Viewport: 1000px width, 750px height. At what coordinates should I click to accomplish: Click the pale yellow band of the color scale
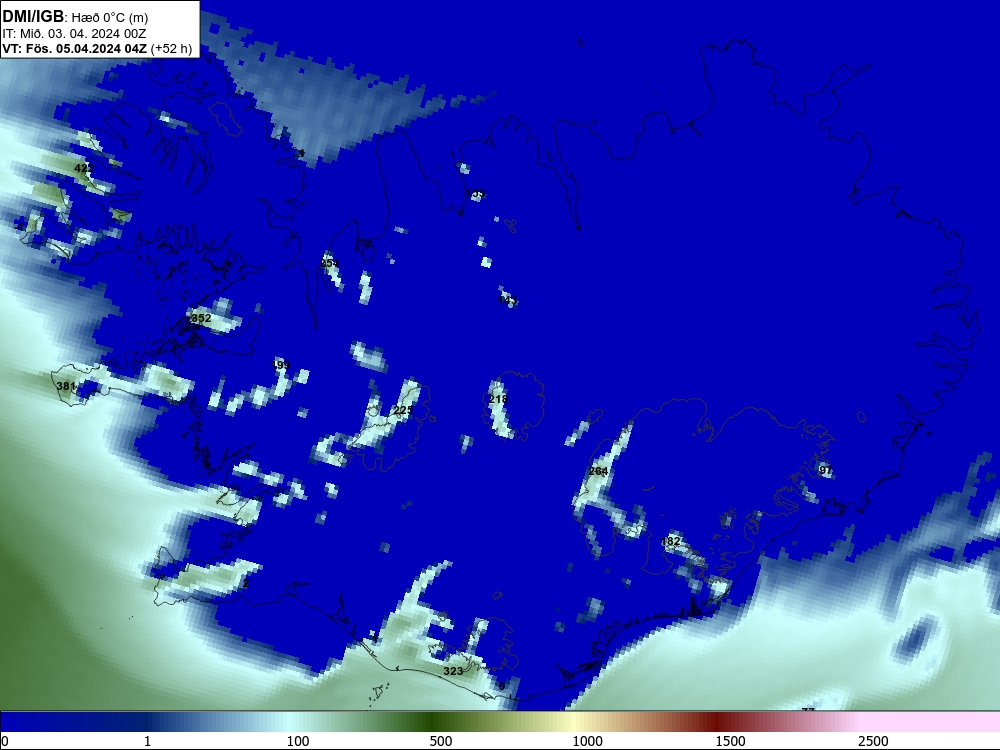coord(574,722)
